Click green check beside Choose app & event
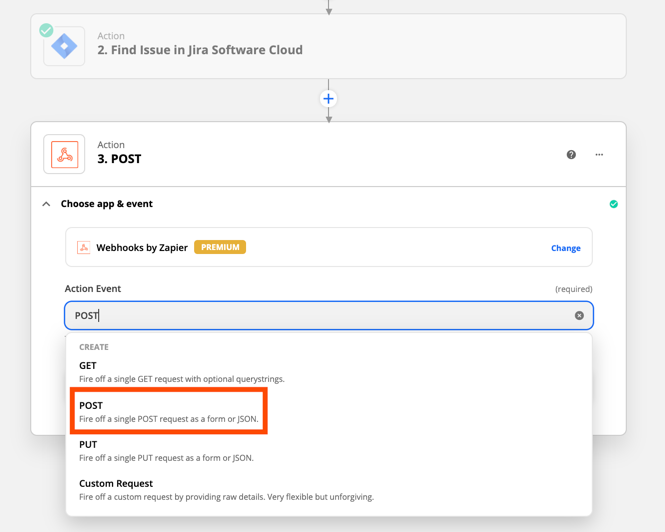The height and width of the screenshot is (532, 665). click(x=614, y=204)
